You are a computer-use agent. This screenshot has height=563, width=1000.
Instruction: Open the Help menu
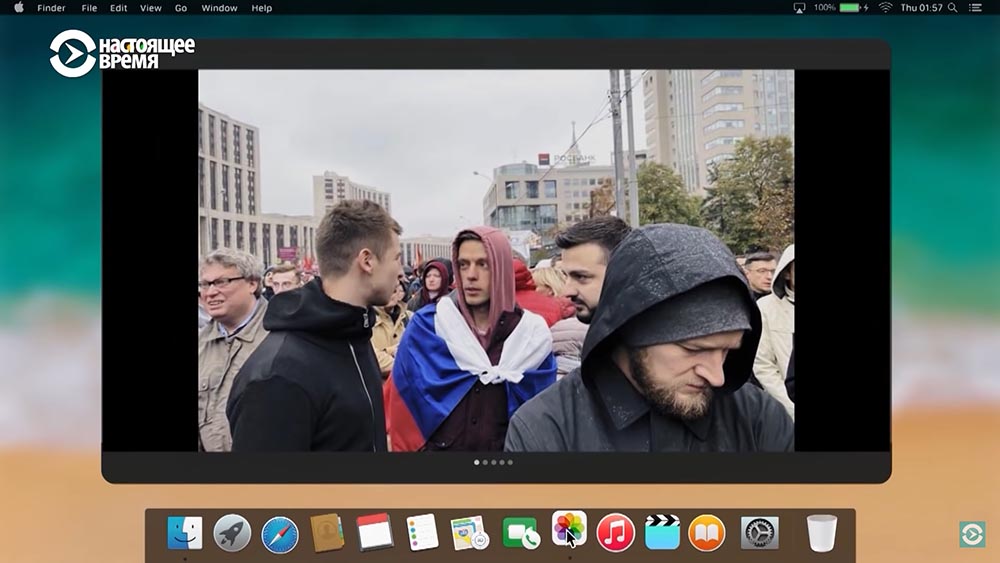(261, 8)
